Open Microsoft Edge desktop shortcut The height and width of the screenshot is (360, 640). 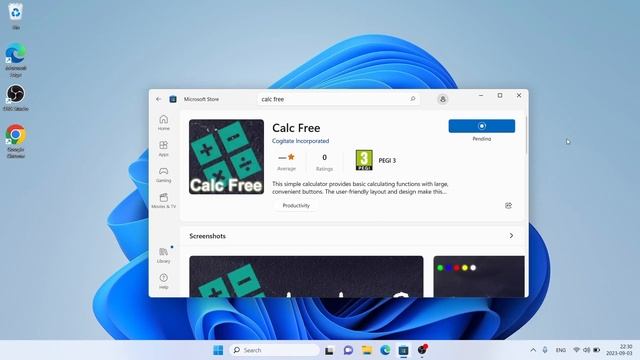click(16, 60)
